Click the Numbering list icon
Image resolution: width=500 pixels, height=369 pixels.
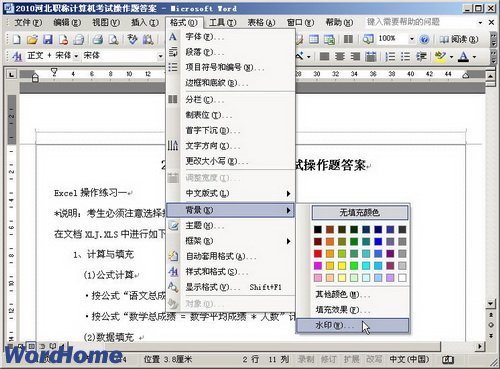[390, 56]
